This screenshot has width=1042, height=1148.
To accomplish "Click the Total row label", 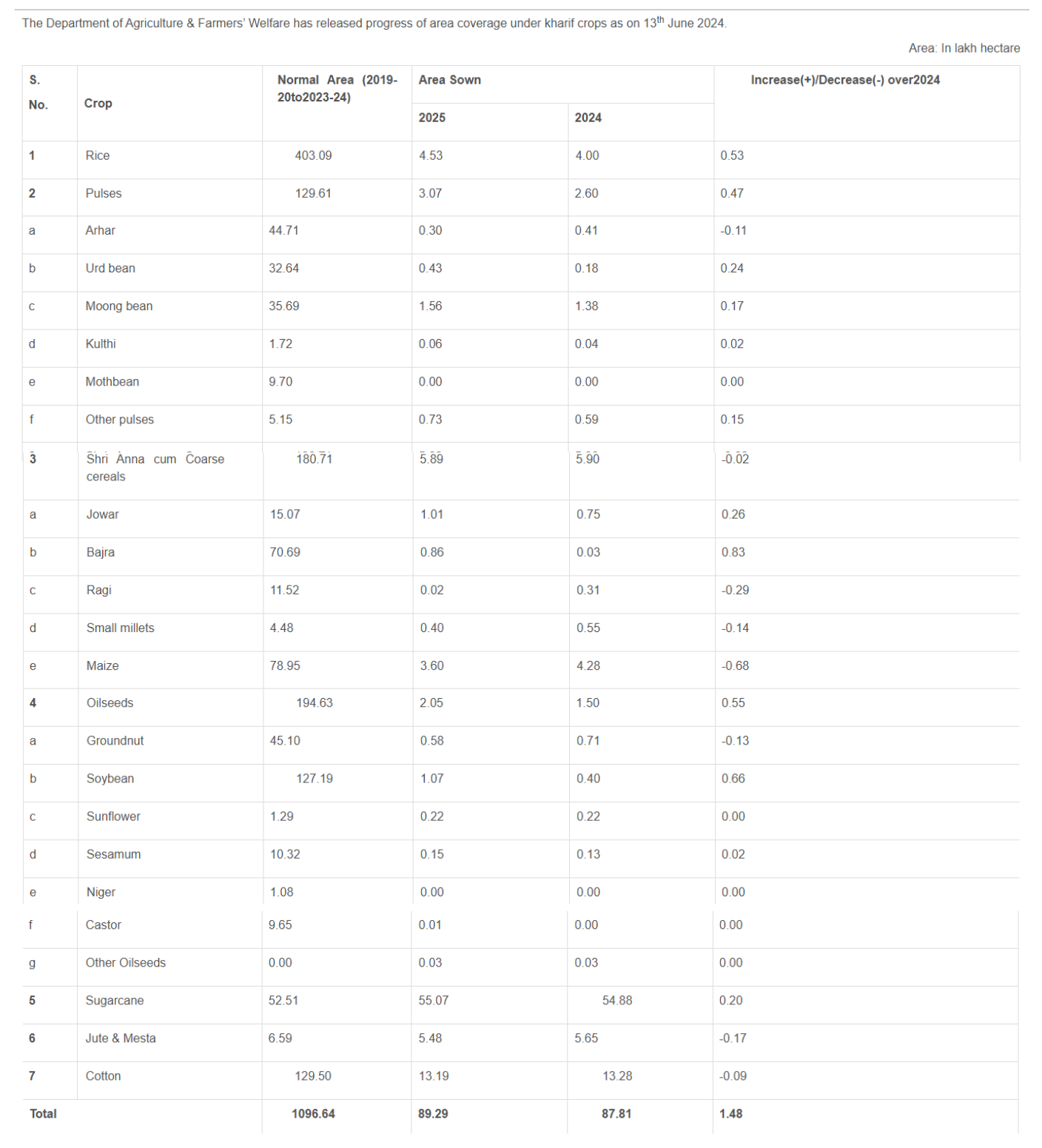I will (x=43, y=1113).
